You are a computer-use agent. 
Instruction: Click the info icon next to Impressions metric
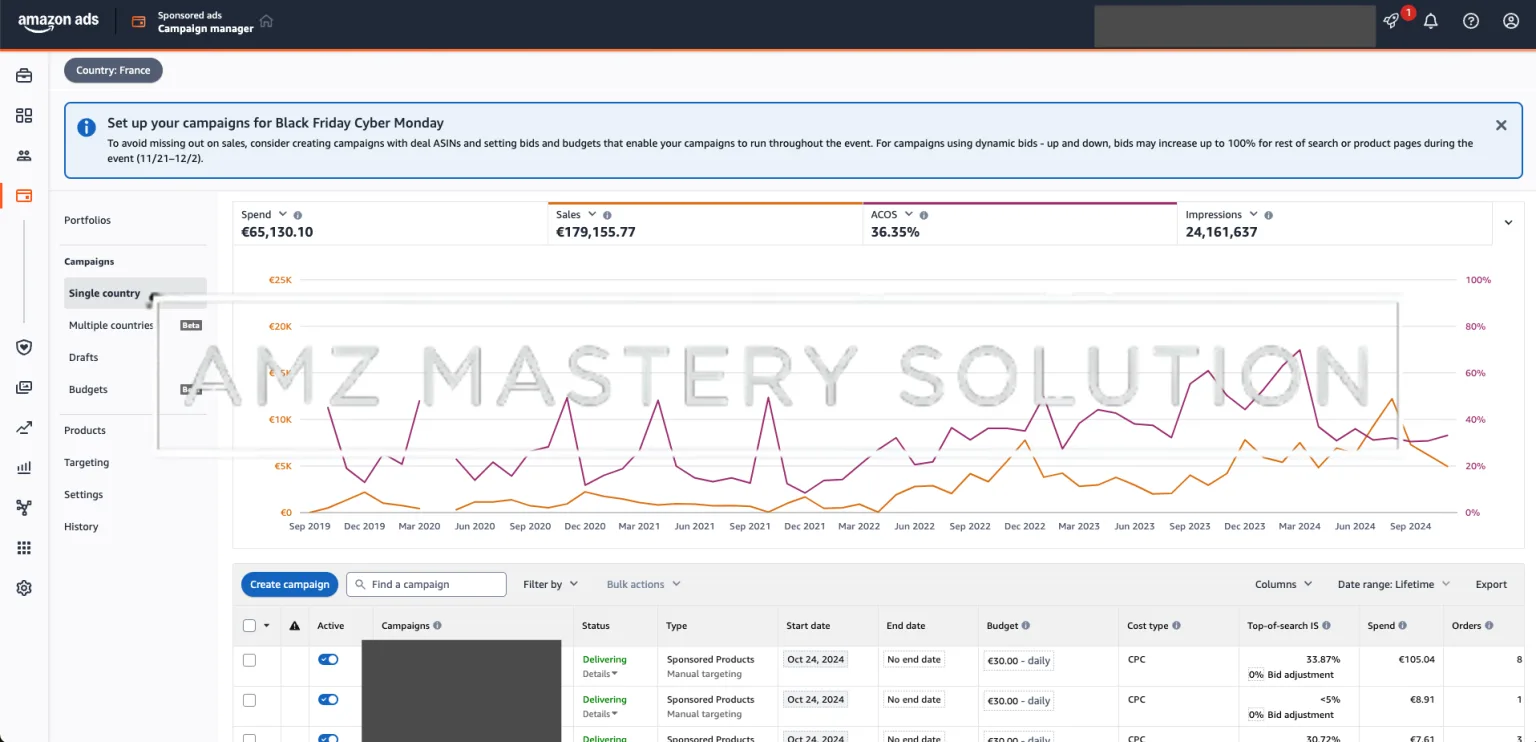pos(1268,215)
